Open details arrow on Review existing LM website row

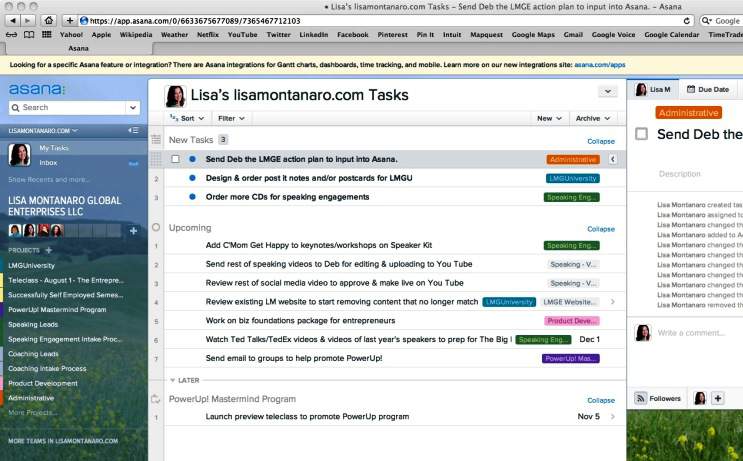(613, 302)
